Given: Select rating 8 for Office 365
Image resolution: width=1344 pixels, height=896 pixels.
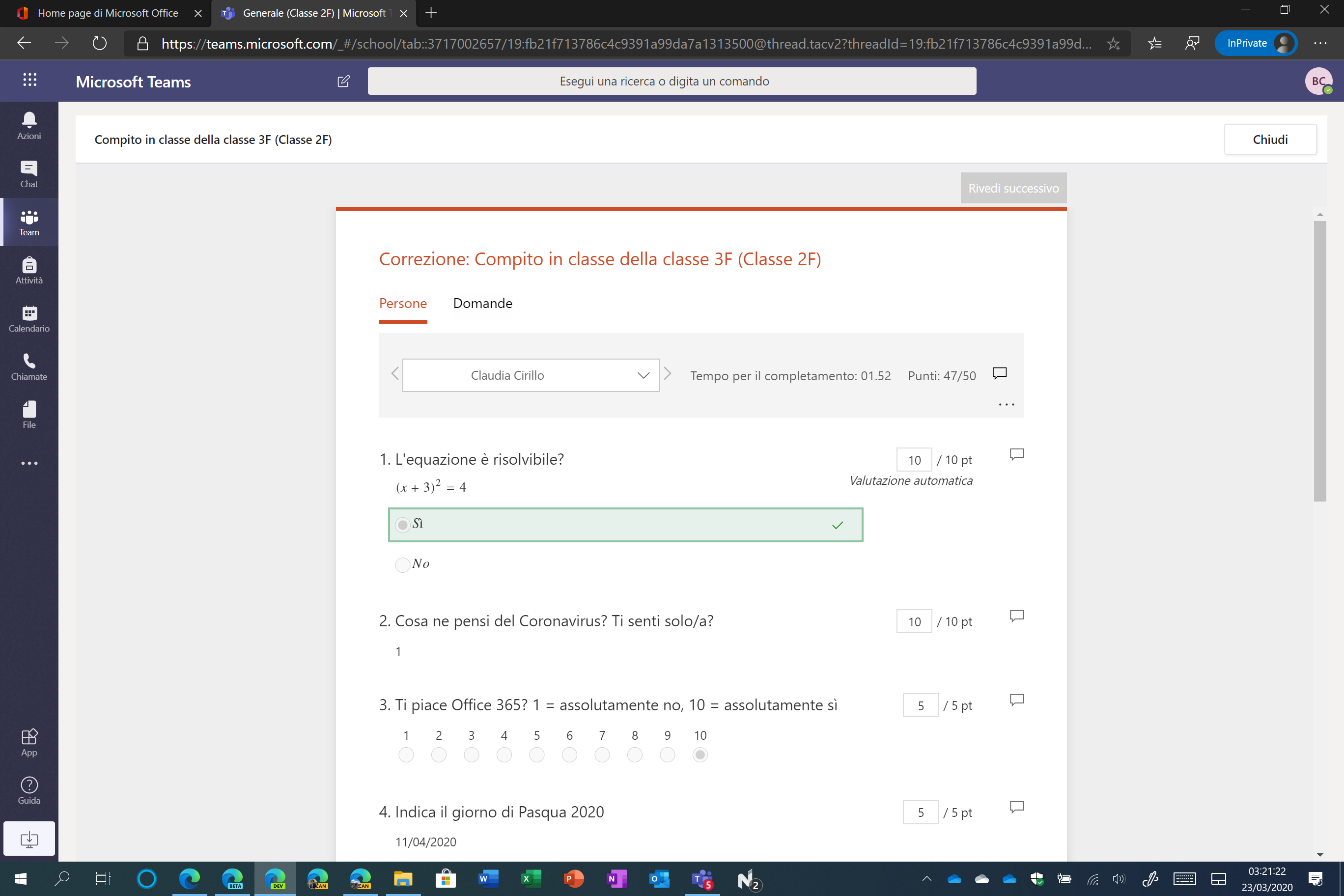Looking at the screenshot, I should click(x=635, y=755).
